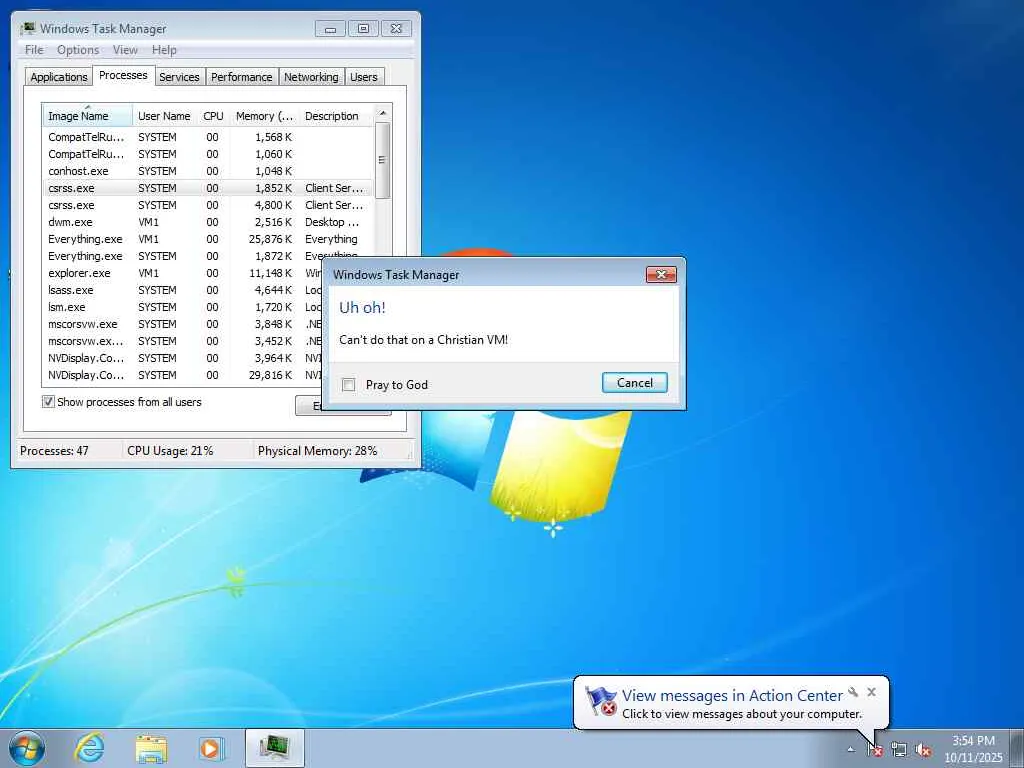1024x768 pixels.
Task: Select the mscorsvw.exe row using 3,848 K
Action: (184, 324)
